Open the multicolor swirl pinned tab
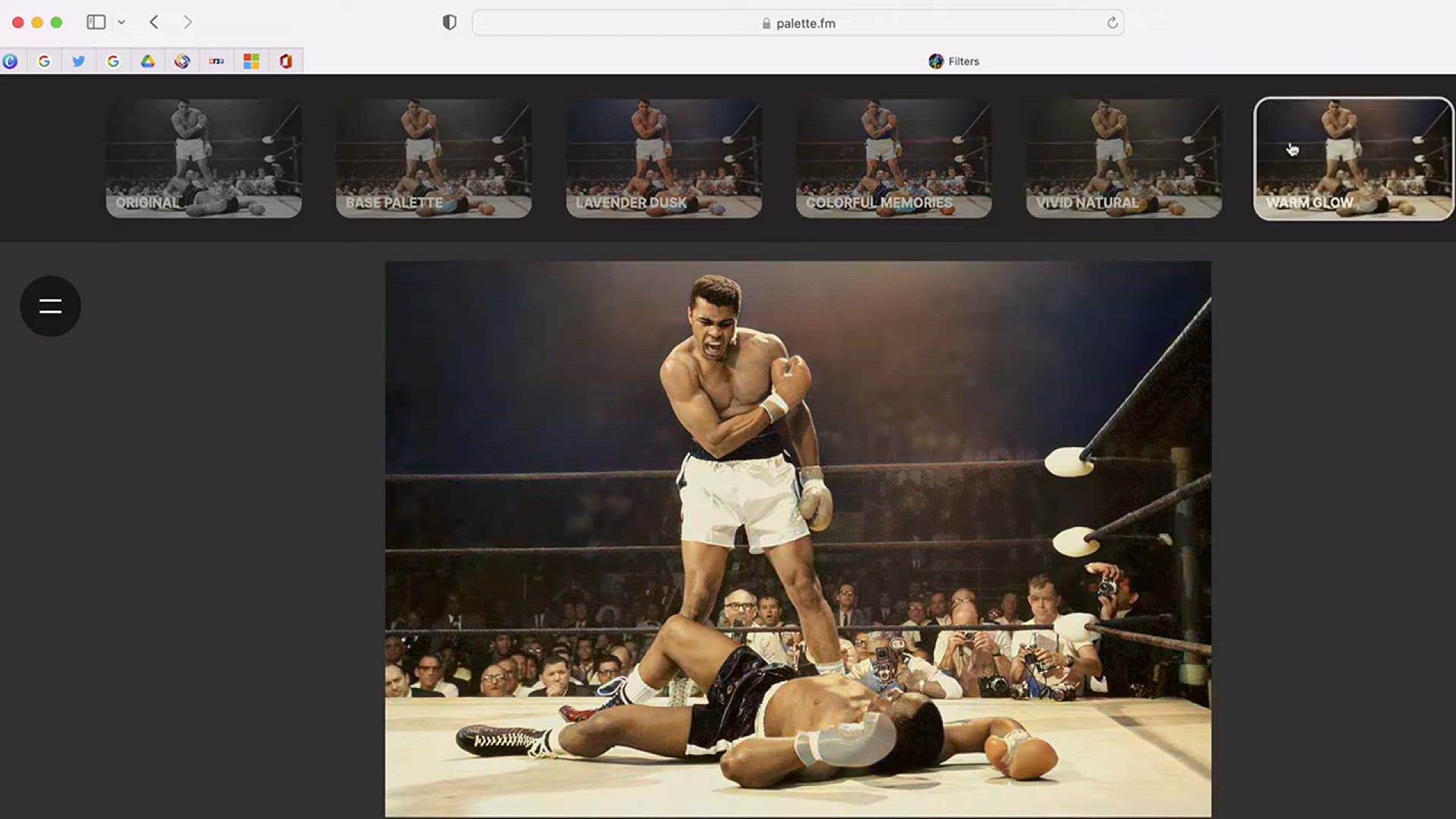 pos(182,61)
